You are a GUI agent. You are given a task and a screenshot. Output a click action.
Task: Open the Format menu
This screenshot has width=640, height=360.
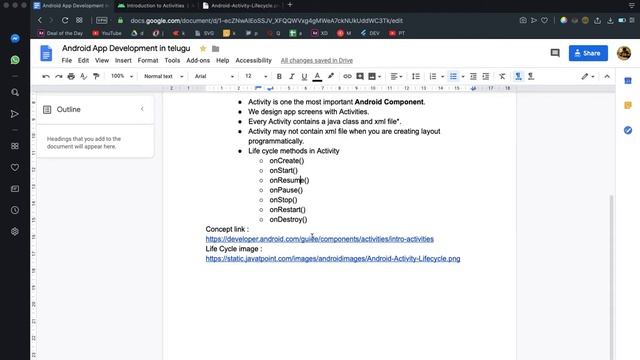click(148, 60)
